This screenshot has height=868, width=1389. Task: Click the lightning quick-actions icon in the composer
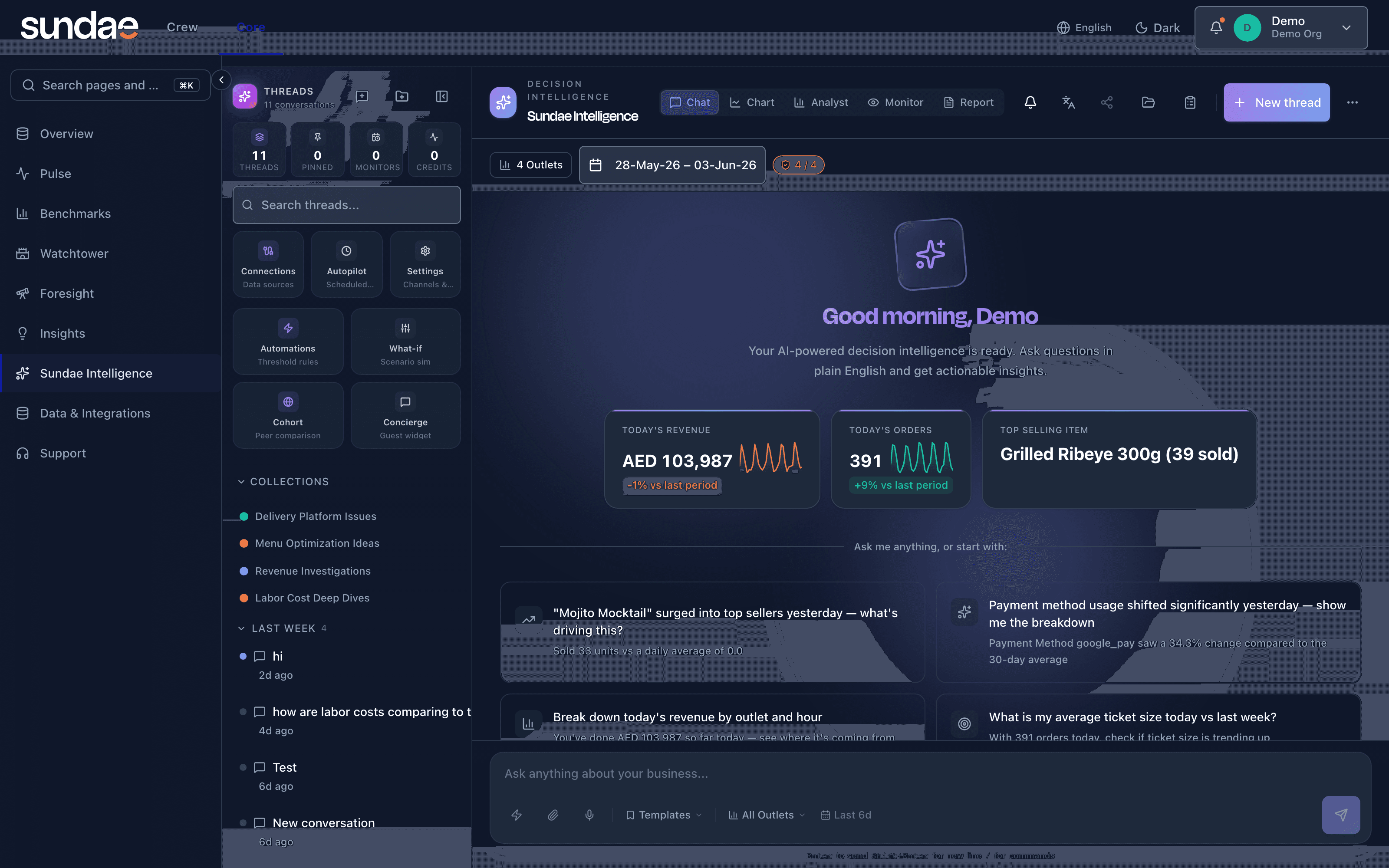click(517, 815)
